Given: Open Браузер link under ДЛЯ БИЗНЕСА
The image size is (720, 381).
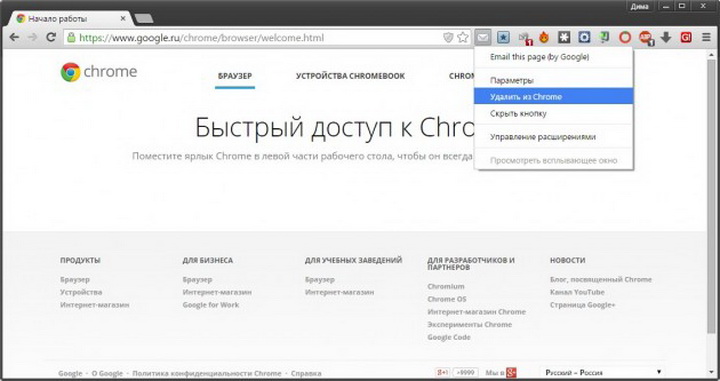Looking at the screenshot, I should coord(197,279).
